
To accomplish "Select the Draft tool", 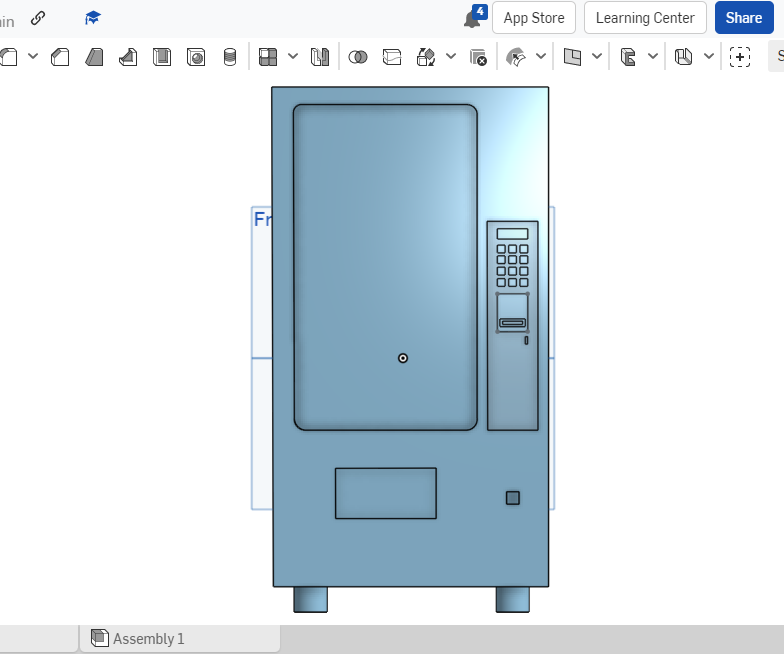I will tap(94, 57).
